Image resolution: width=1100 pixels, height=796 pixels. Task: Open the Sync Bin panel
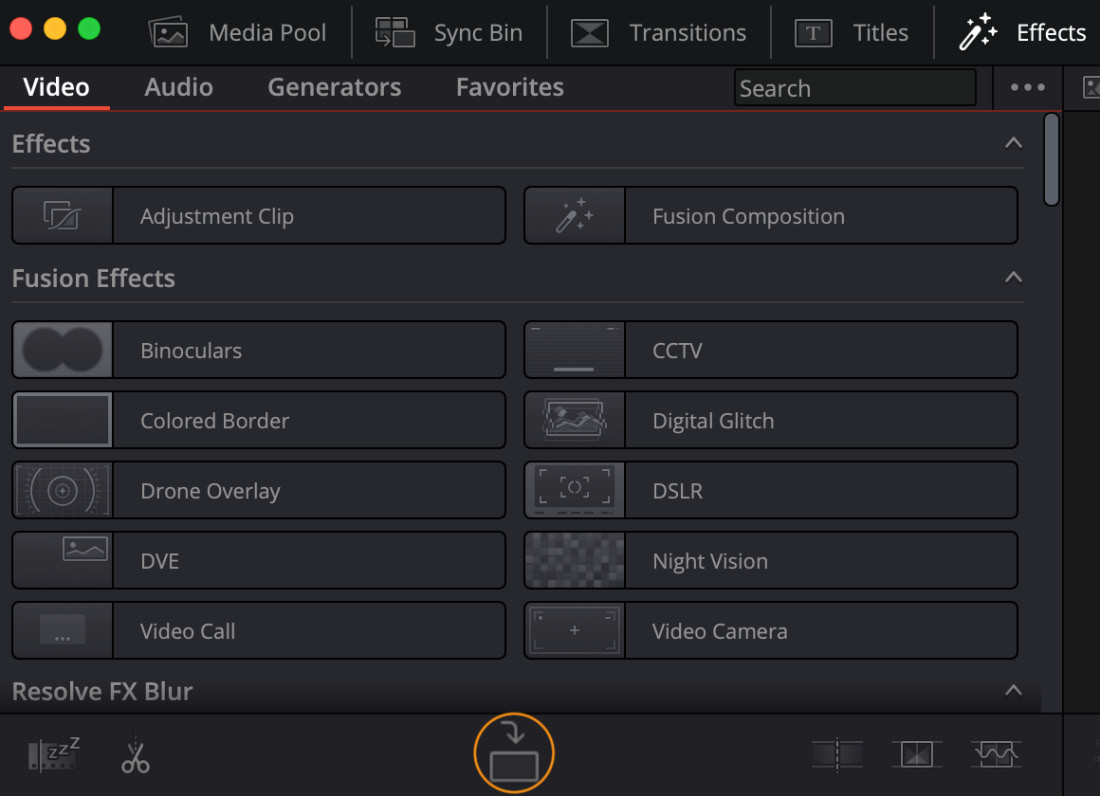pos(449,32)
